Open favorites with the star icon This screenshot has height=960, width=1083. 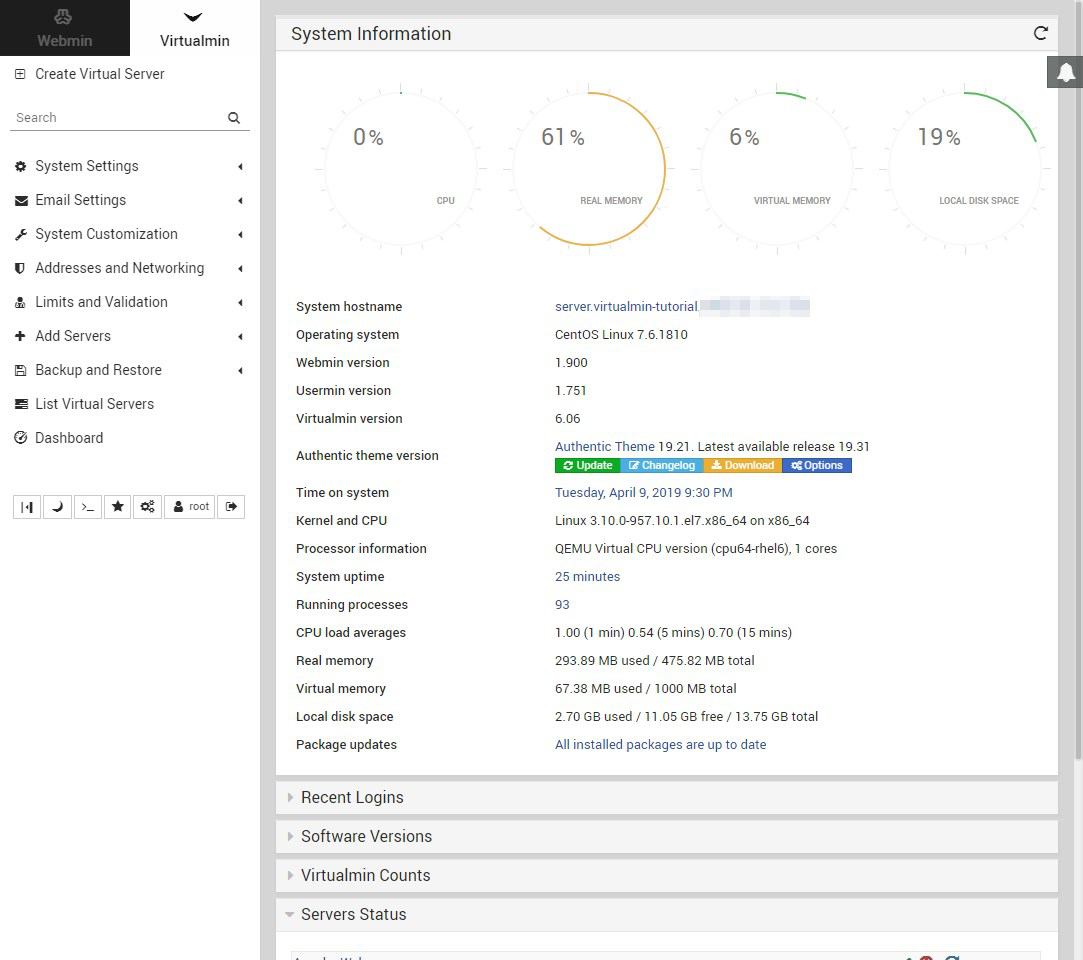click(117, 507)
